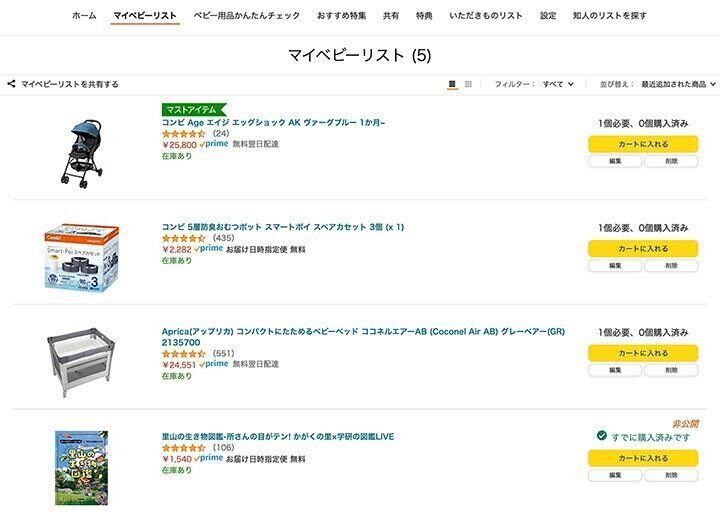Image resolution: width=720 pixels, height=522 pixels.
Task: Click the green purchased checkmark icon
Action: [x=601, y=436]
